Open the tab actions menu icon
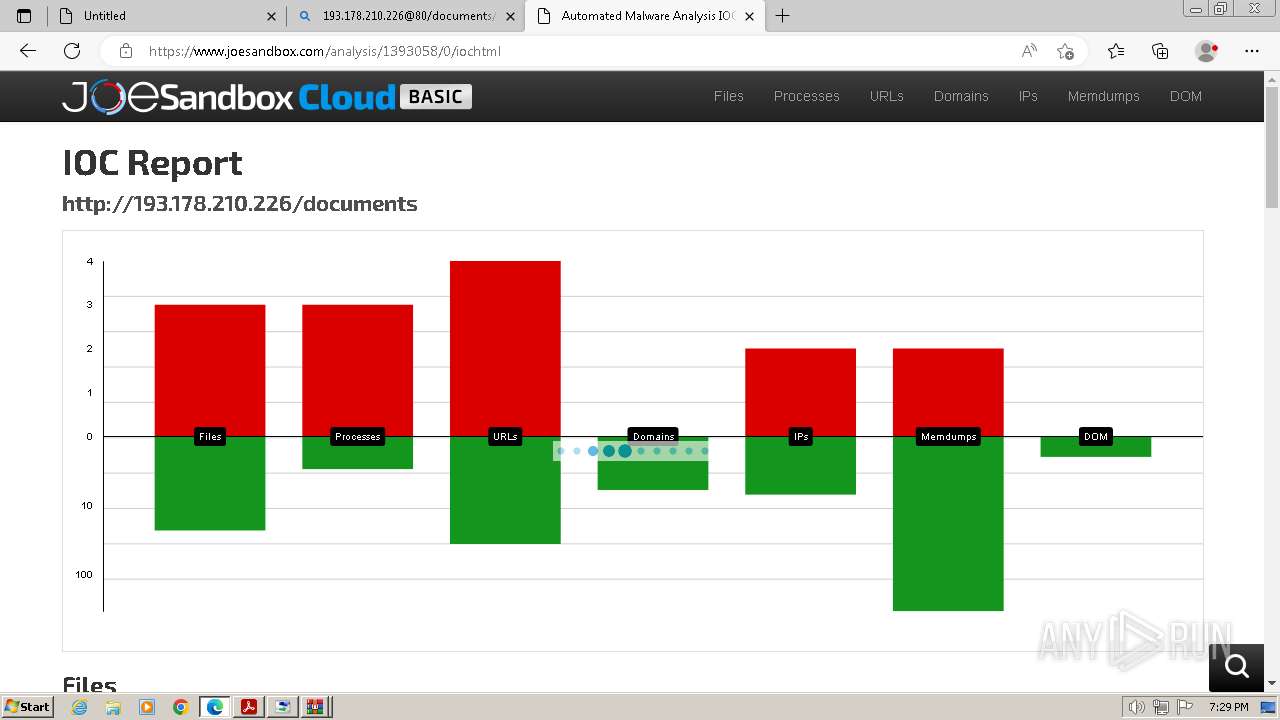1280x720 pixels. pos(24,16)
